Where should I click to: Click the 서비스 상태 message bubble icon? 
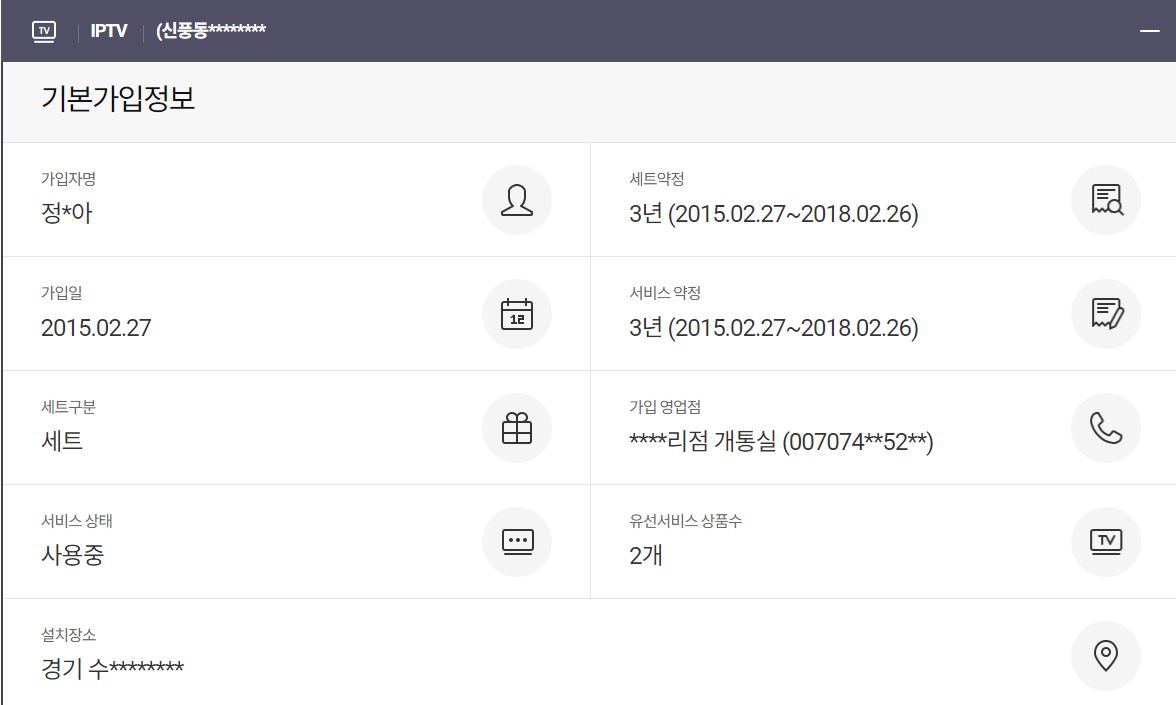pyautogui.click(x=516, y=542)
